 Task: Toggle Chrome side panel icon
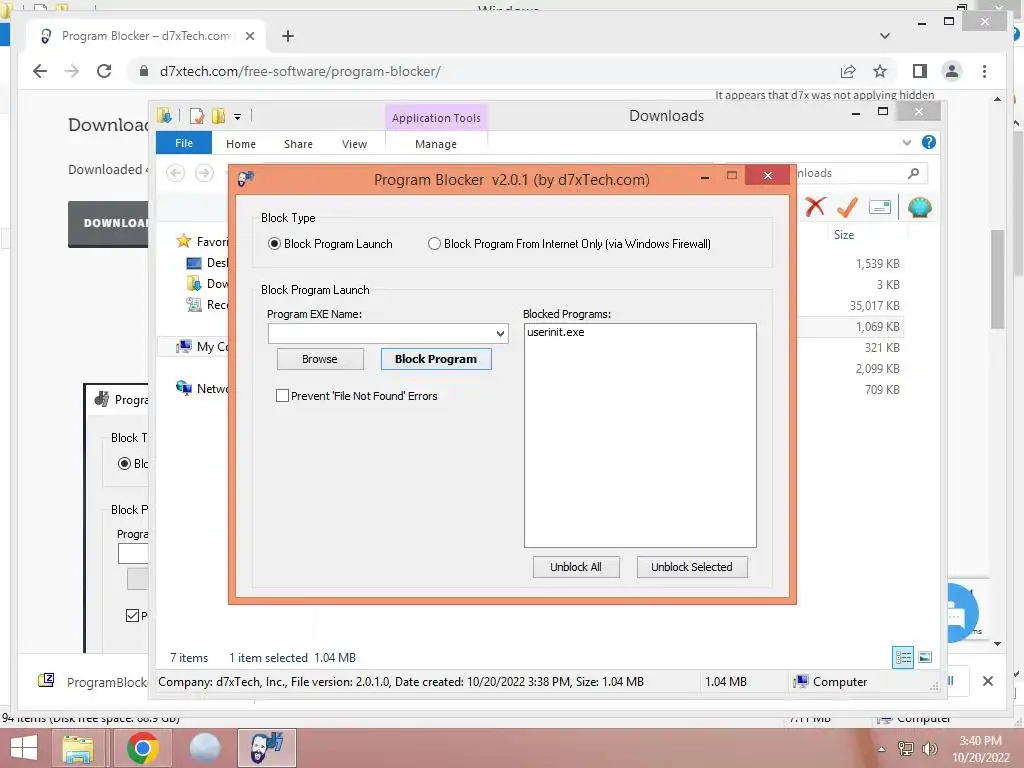[920, 71]
